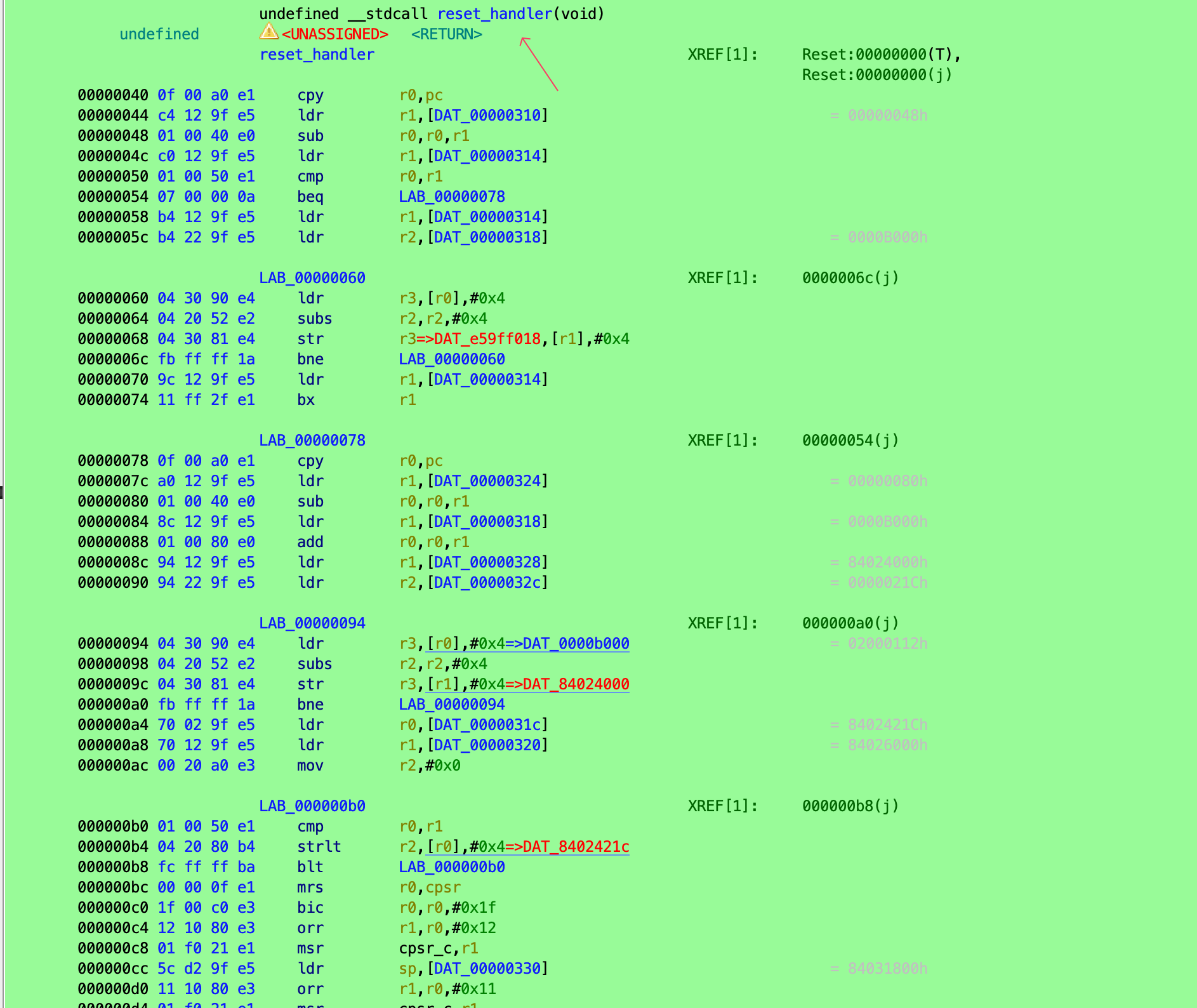Select label LAB_00000078 heading
1197x1008 pixels.
(x=312, y=441)
